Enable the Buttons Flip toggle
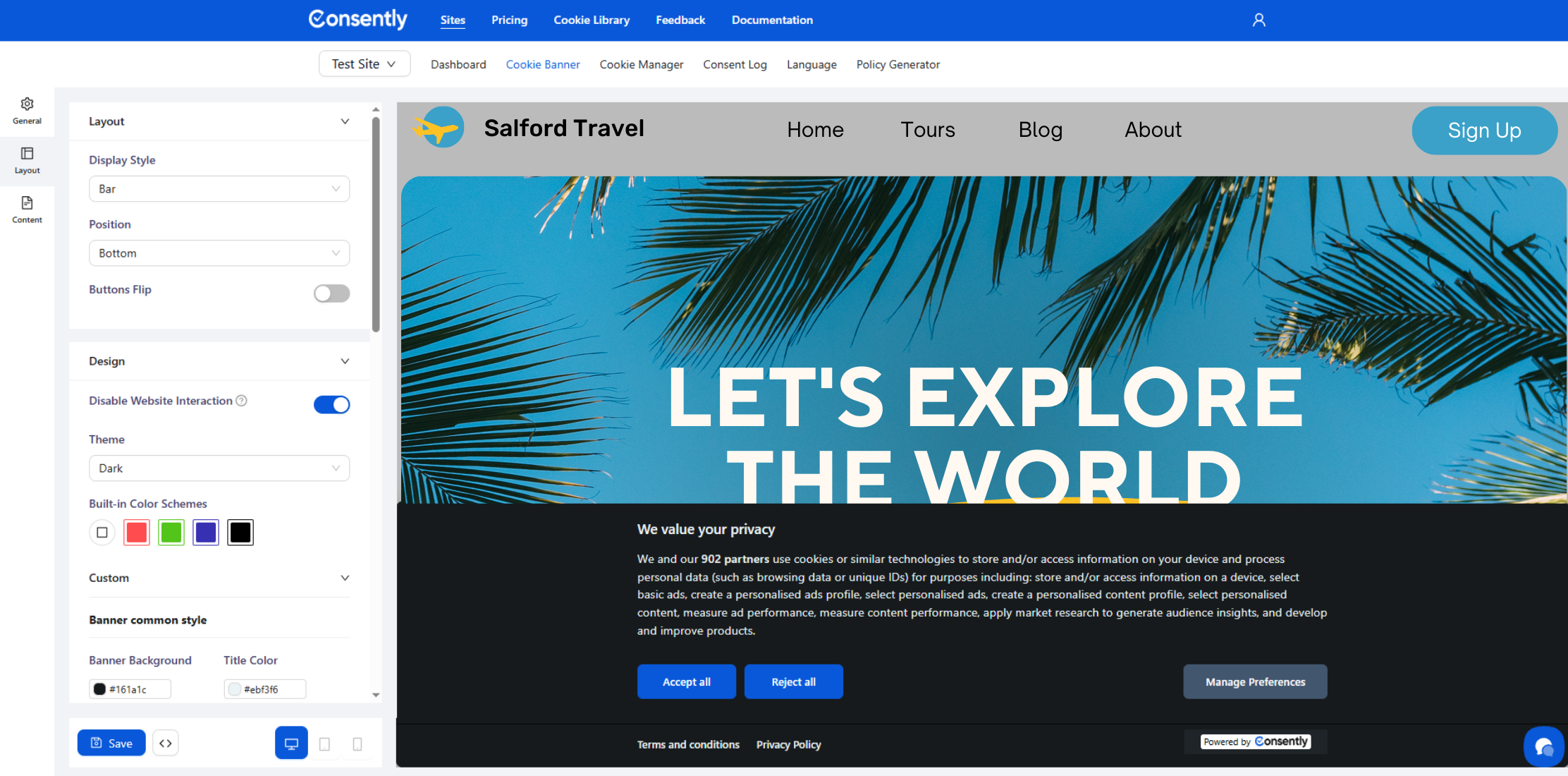The height and width of the screenshot is (776, 1568). pos(331,293)
